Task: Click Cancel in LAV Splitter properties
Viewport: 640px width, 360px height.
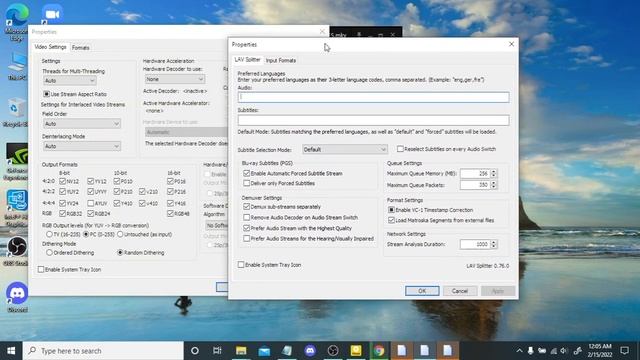Action: point(460,291)
